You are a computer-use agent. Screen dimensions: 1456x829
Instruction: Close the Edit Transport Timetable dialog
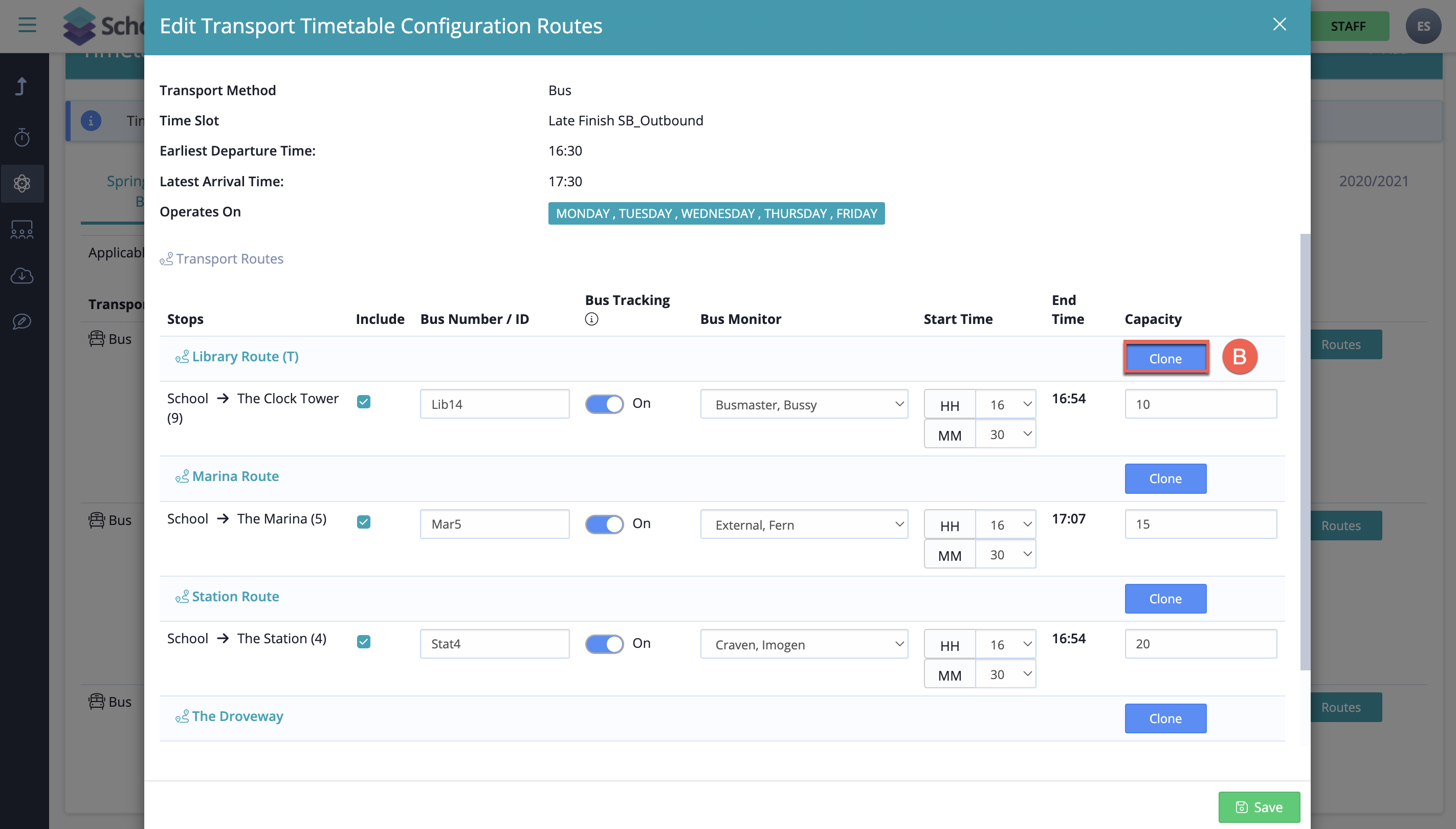click(1279, 24)
